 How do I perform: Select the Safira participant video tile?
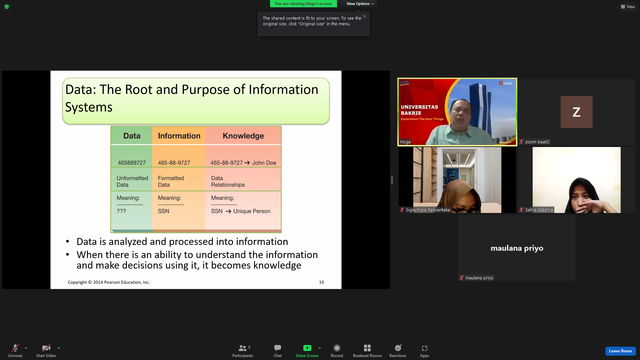coord(576,180)
